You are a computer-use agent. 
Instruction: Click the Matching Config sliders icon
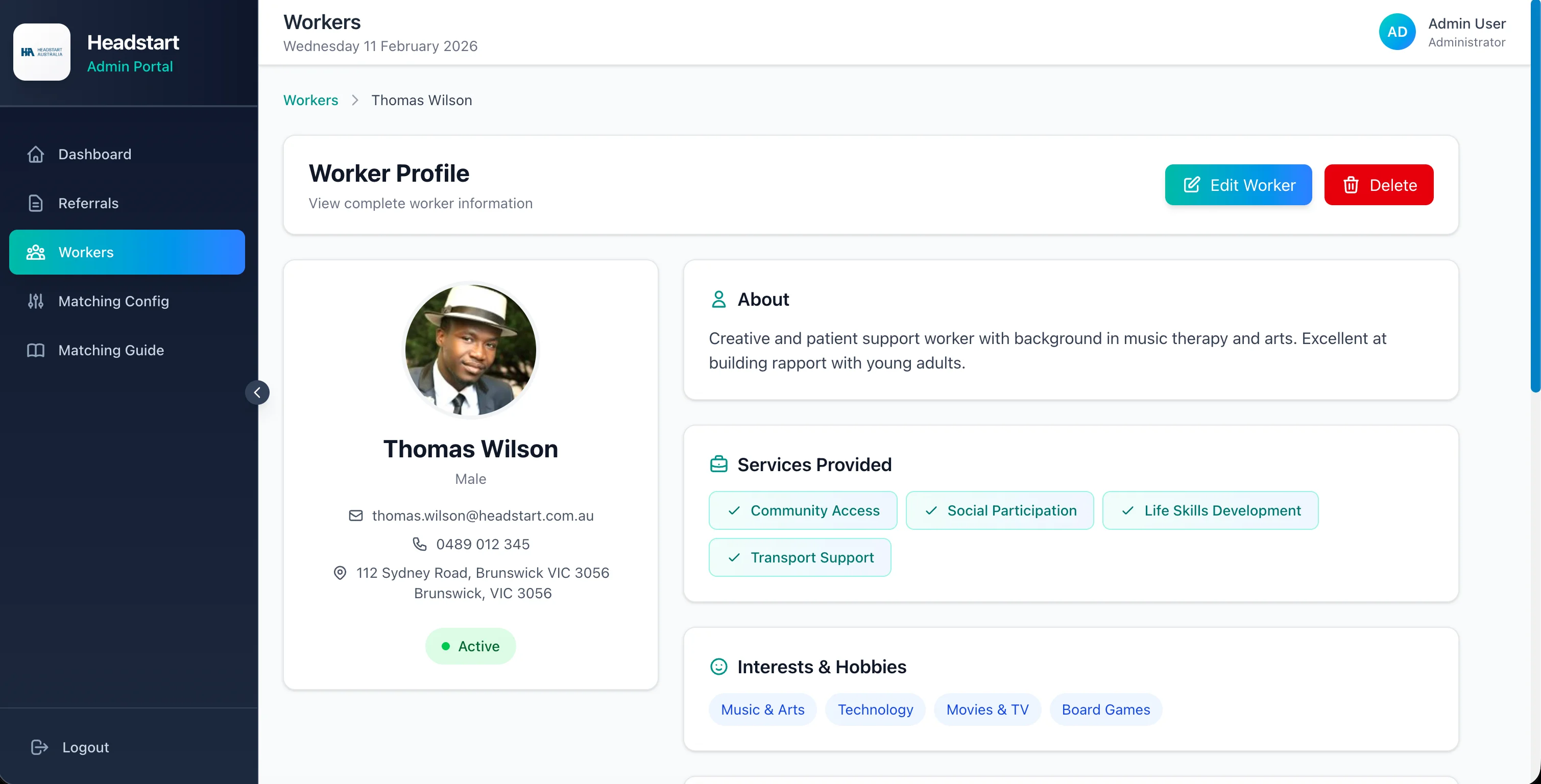tap(36, 301)
